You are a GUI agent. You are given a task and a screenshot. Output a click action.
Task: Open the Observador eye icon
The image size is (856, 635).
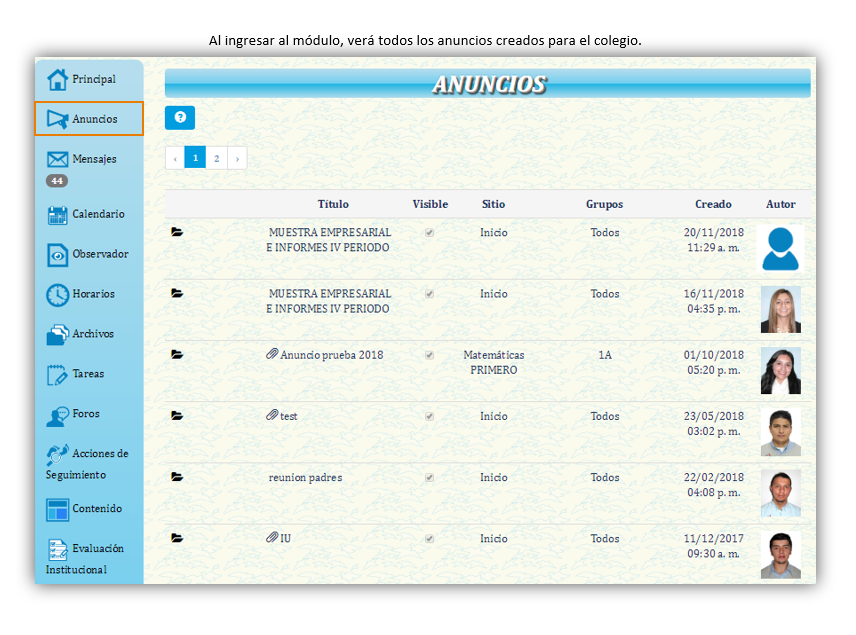coord(57,255)
